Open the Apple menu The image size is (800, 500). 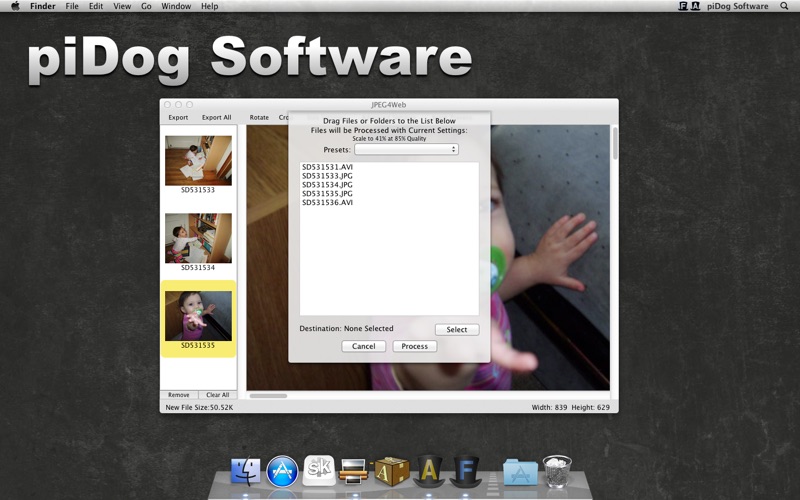coord(15,6)
